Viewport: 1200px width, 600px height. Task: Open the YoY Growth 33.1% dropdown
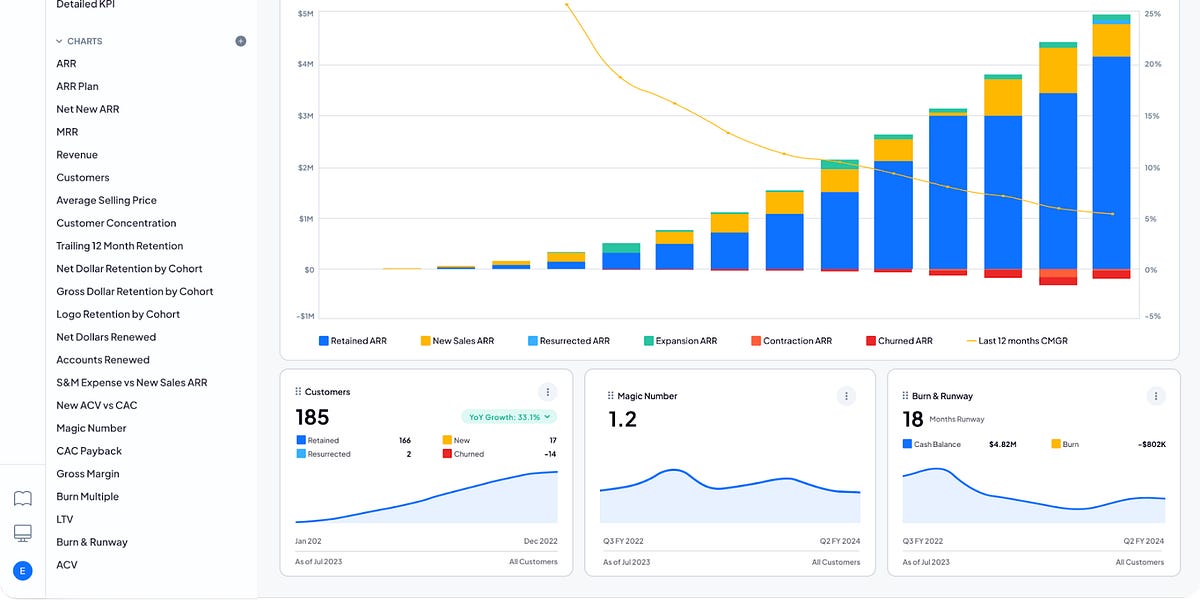[x=509, y=416]
